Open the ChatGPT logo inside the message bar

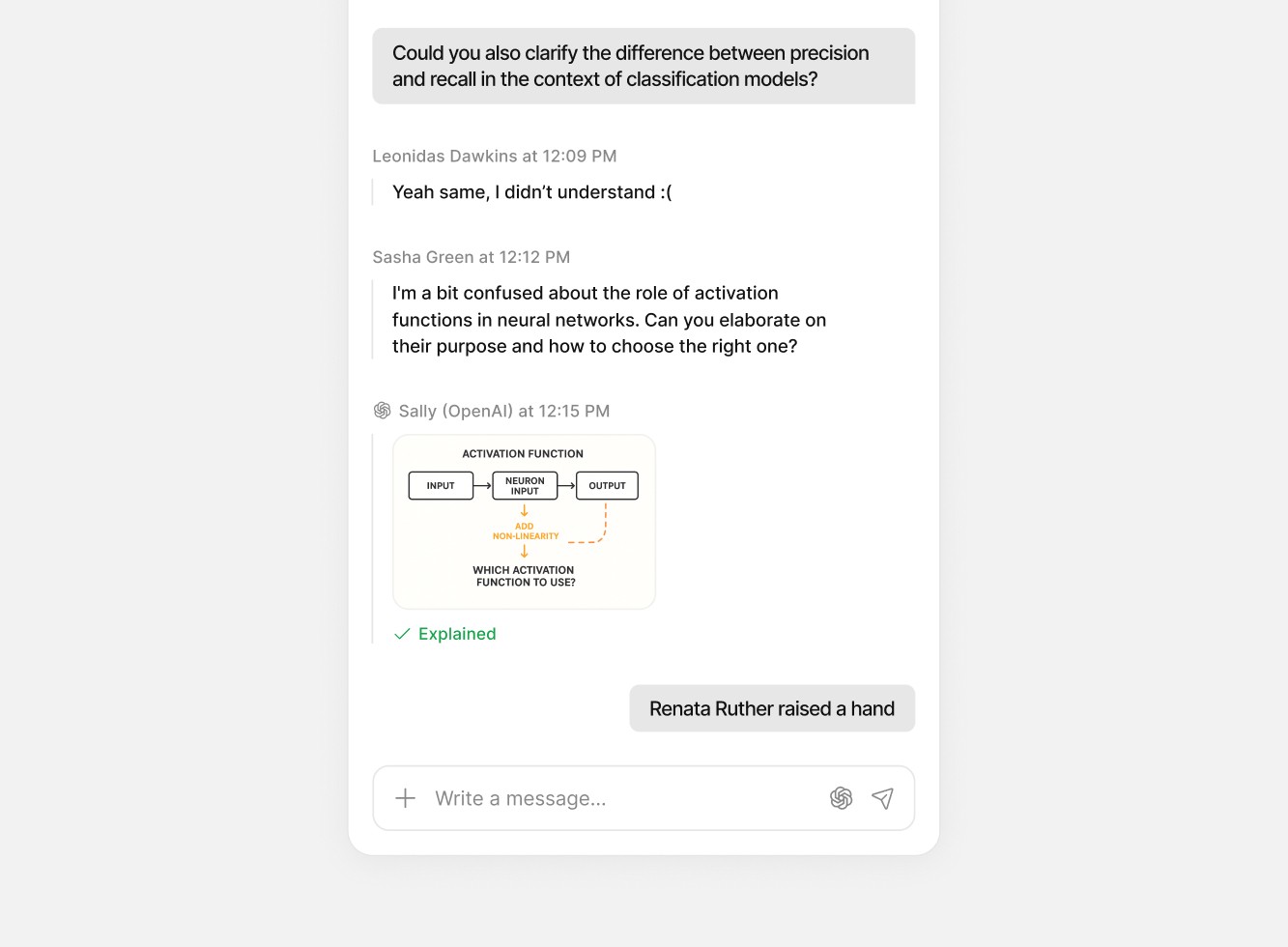coord(841,798)
